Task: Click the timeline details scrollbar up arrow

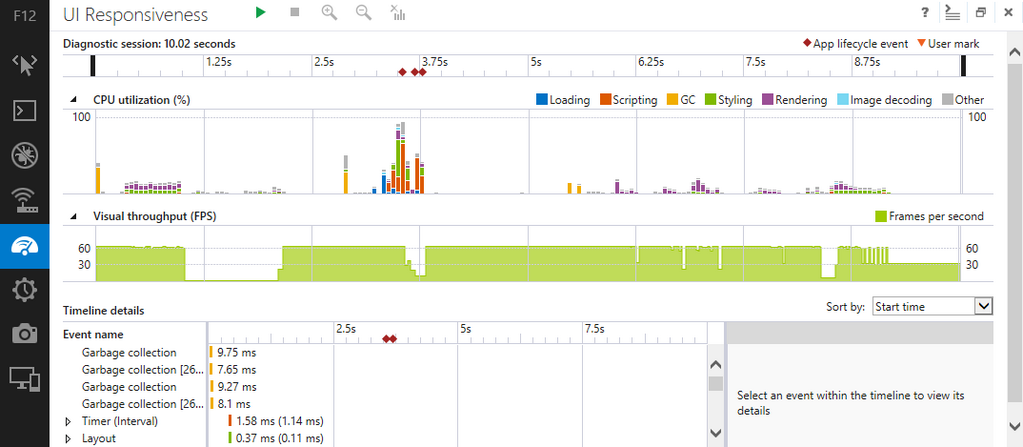Action: pos(716,365)
